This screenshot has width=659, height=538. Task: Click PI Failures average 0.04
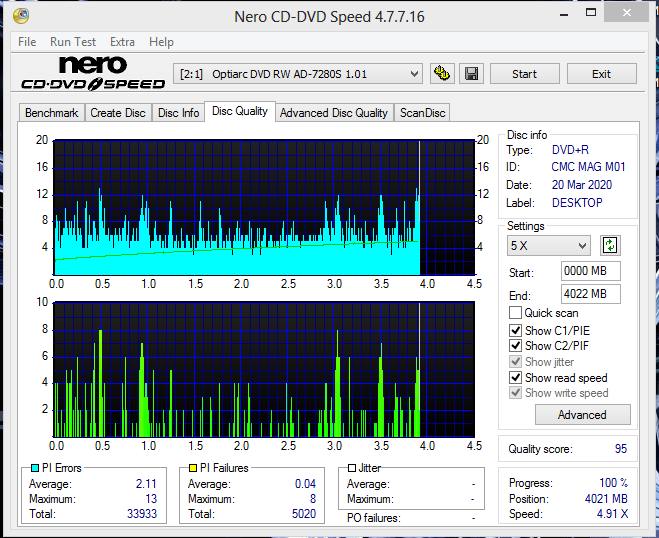(305, 484)
